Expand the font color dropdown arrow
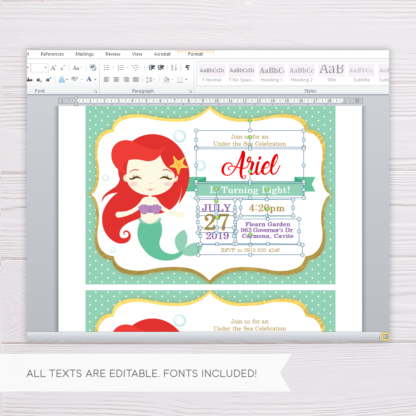416x416 pixels. pos(95,80)
